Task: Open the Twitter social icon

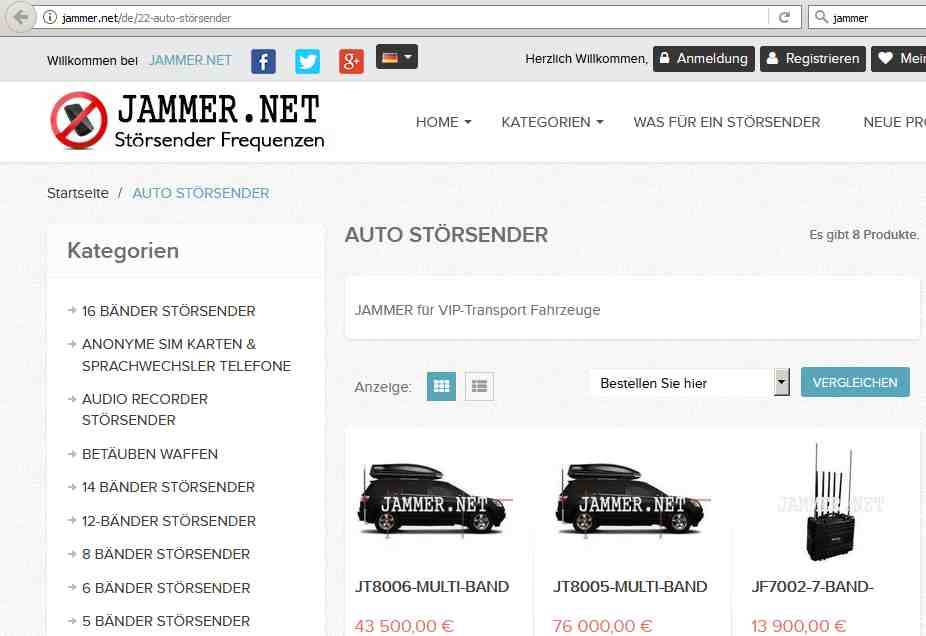Action: click(x=307, y=61)
